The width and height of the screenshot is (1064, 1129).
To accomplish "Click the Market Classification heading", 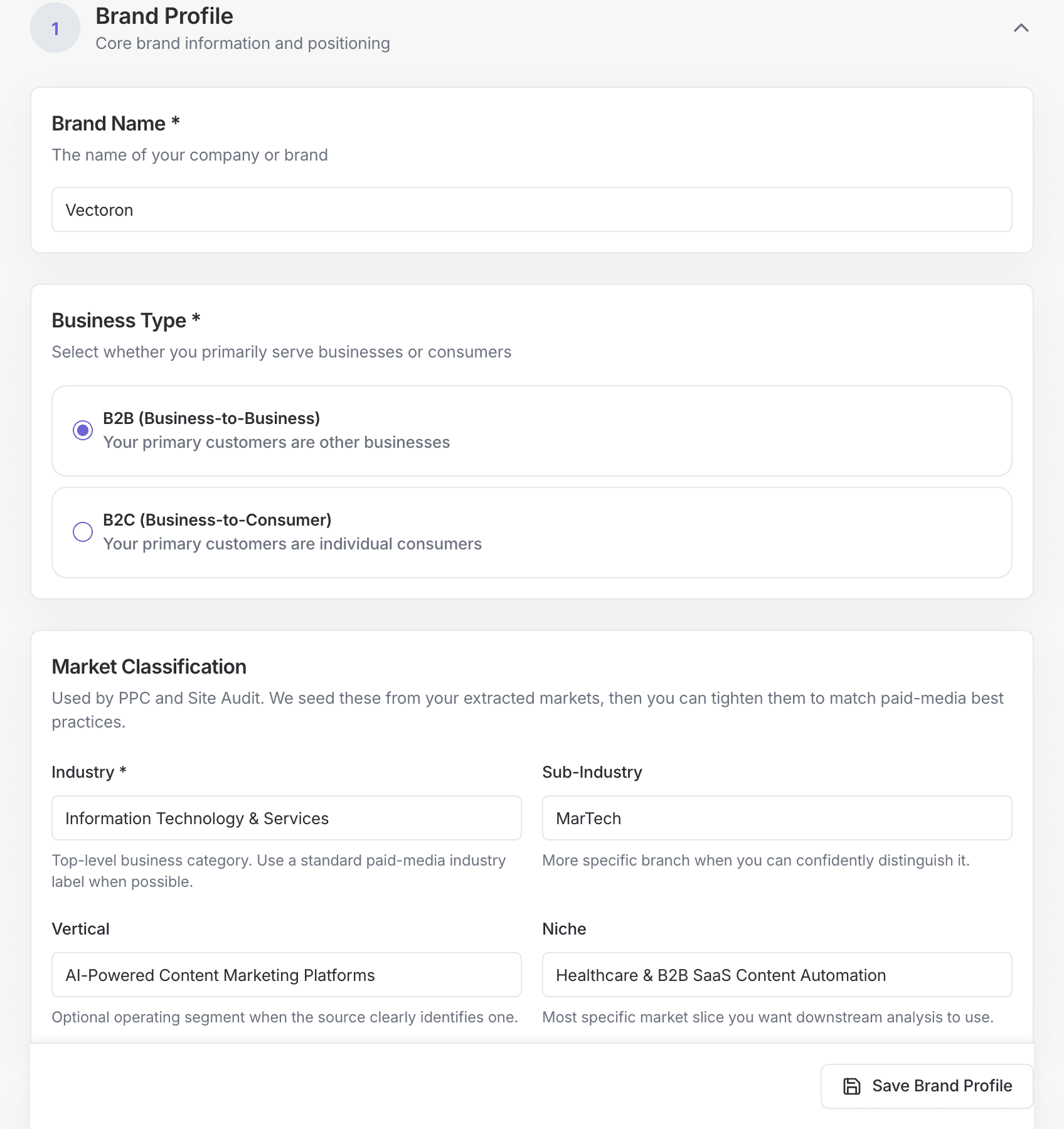I will coord(149,667).
